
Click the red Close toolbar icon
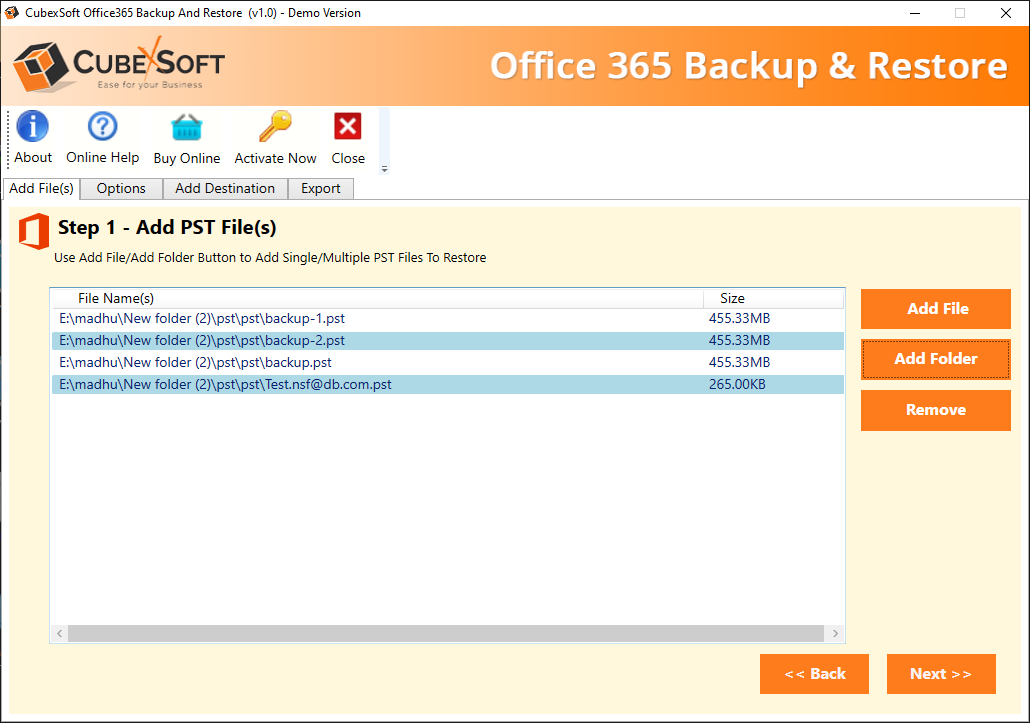347,126
